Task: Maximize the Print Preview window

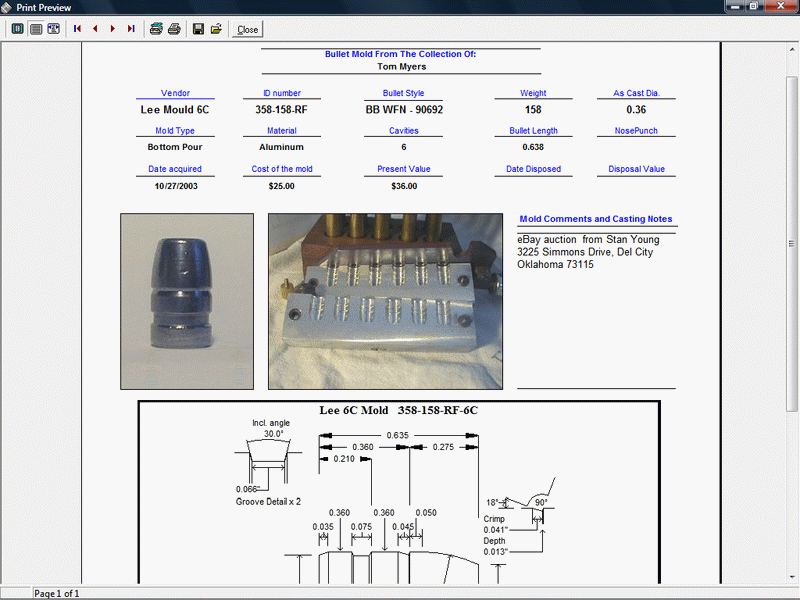Action: click(754, 6)
